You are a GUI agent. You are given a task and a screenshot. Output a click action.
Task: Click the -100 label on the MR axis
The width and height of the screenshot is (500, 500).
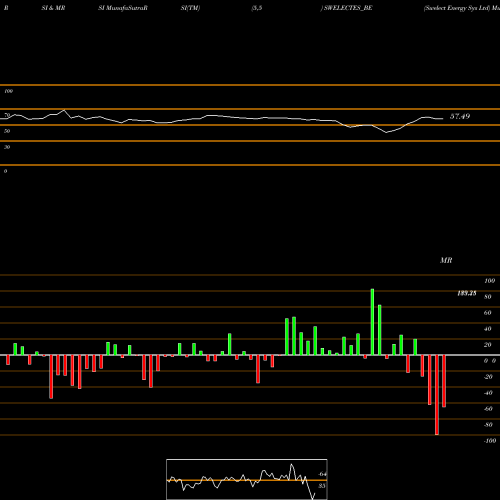click(490, 441)
